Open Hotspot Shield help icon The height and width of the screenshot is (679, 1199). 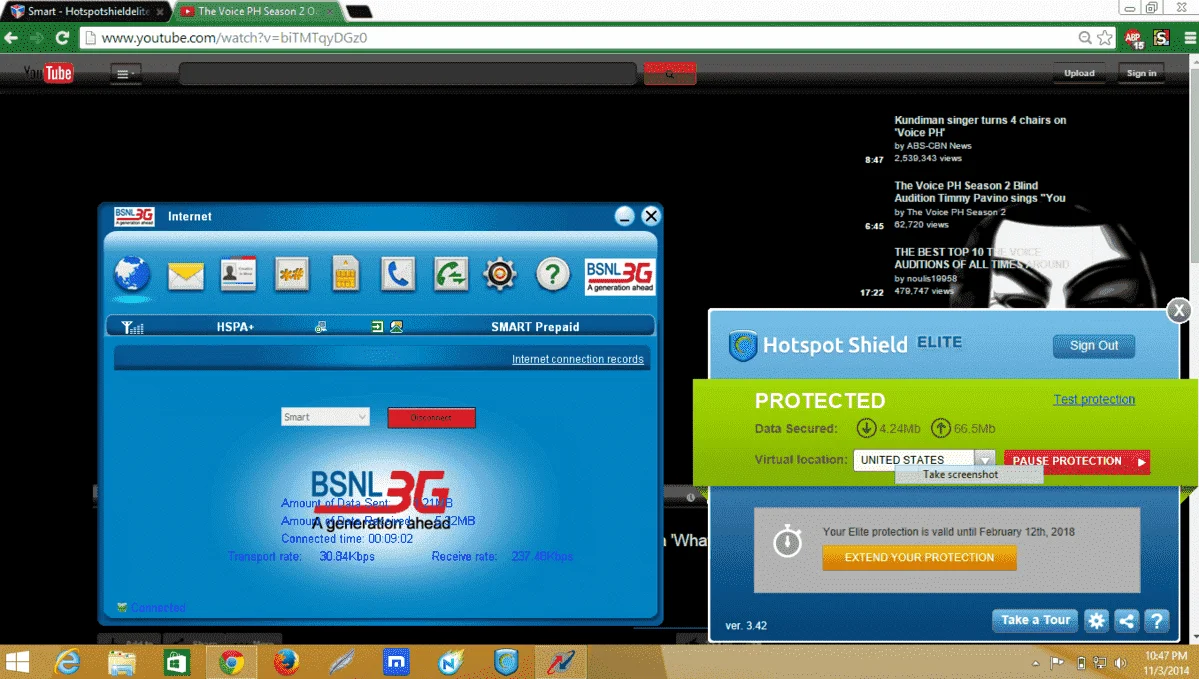click(x=1156, y=621)
